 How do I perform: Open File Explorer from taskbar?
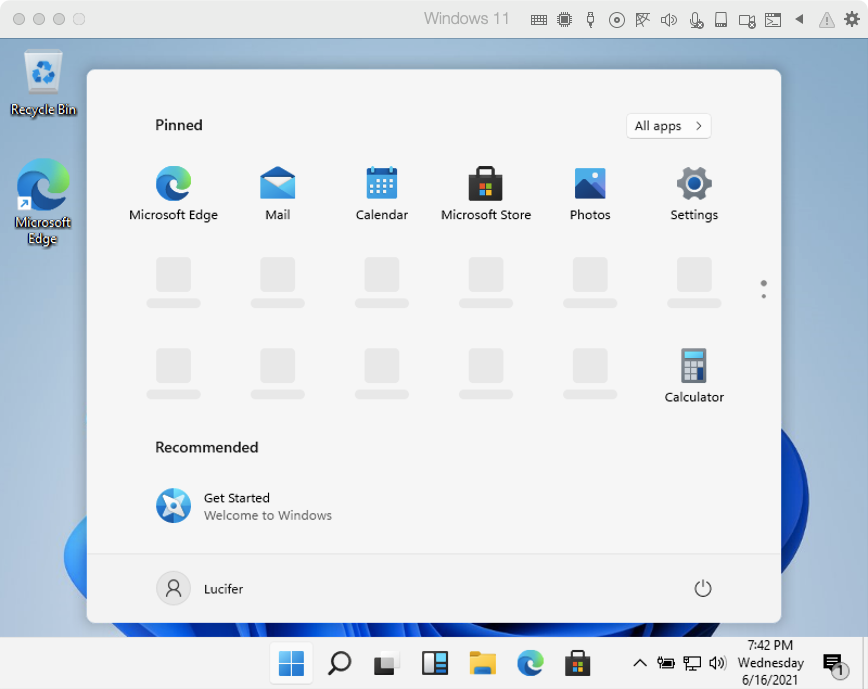click(483, 663)
